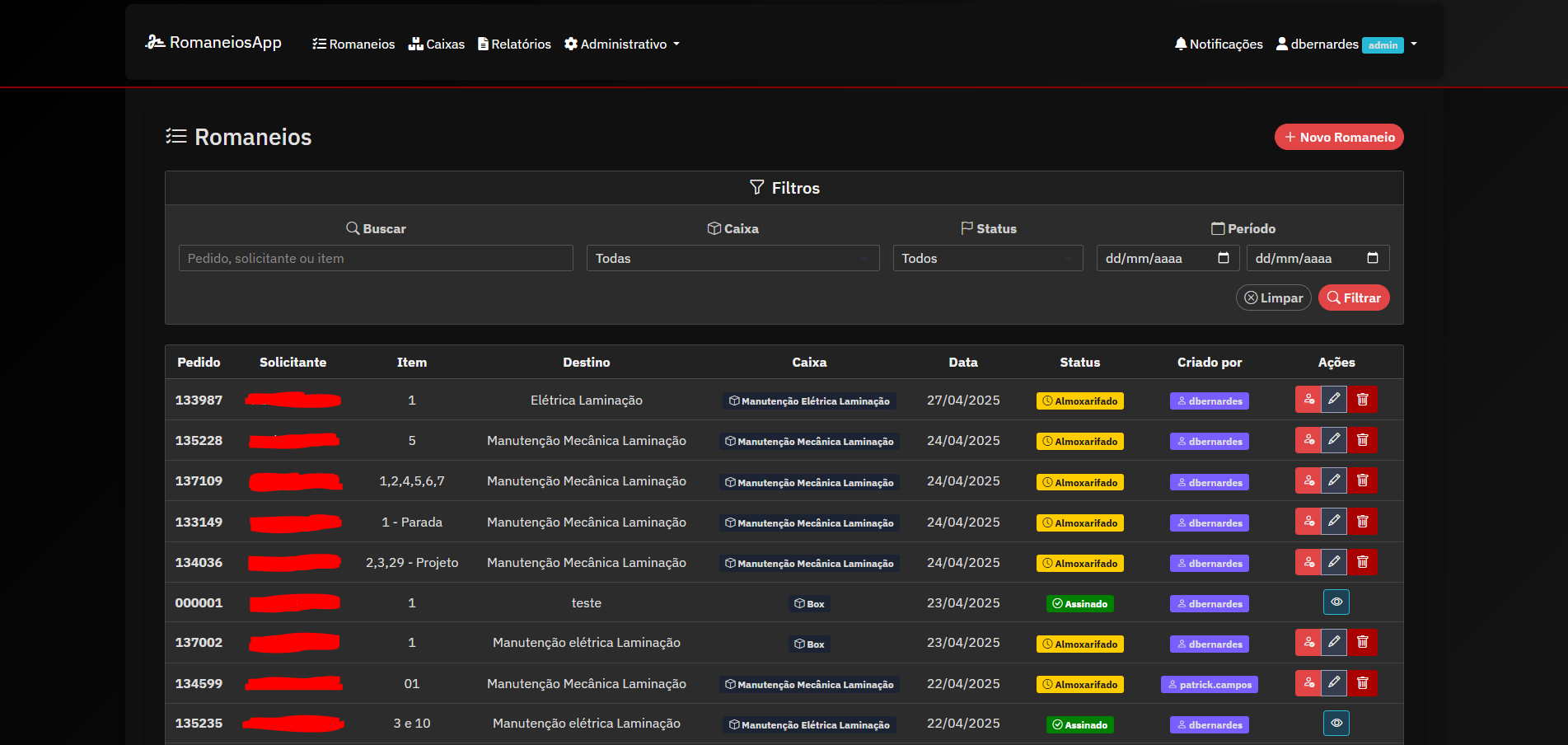The image size is (1568, 745).
Task: Click person-check sign icon for pedido 137109
Action: pyautogui.click(x=1308, y=480)
